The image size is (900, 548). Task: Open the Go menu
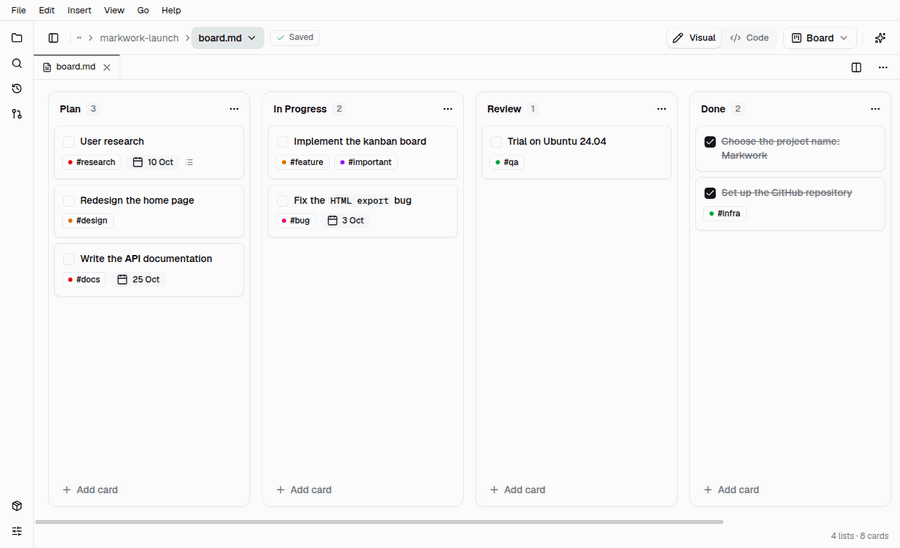coord(143,10)
